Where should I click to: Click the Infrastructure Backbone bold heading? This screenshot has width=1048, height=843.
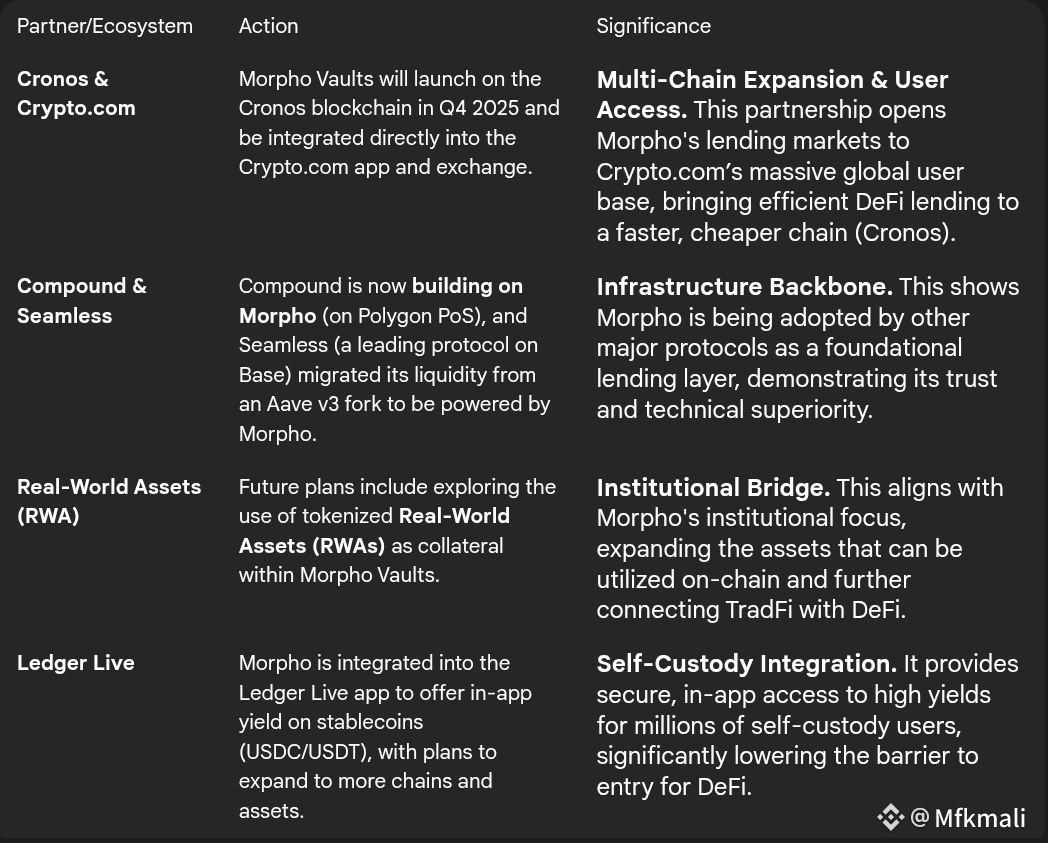pyautogui.click(x=745, y=286)
